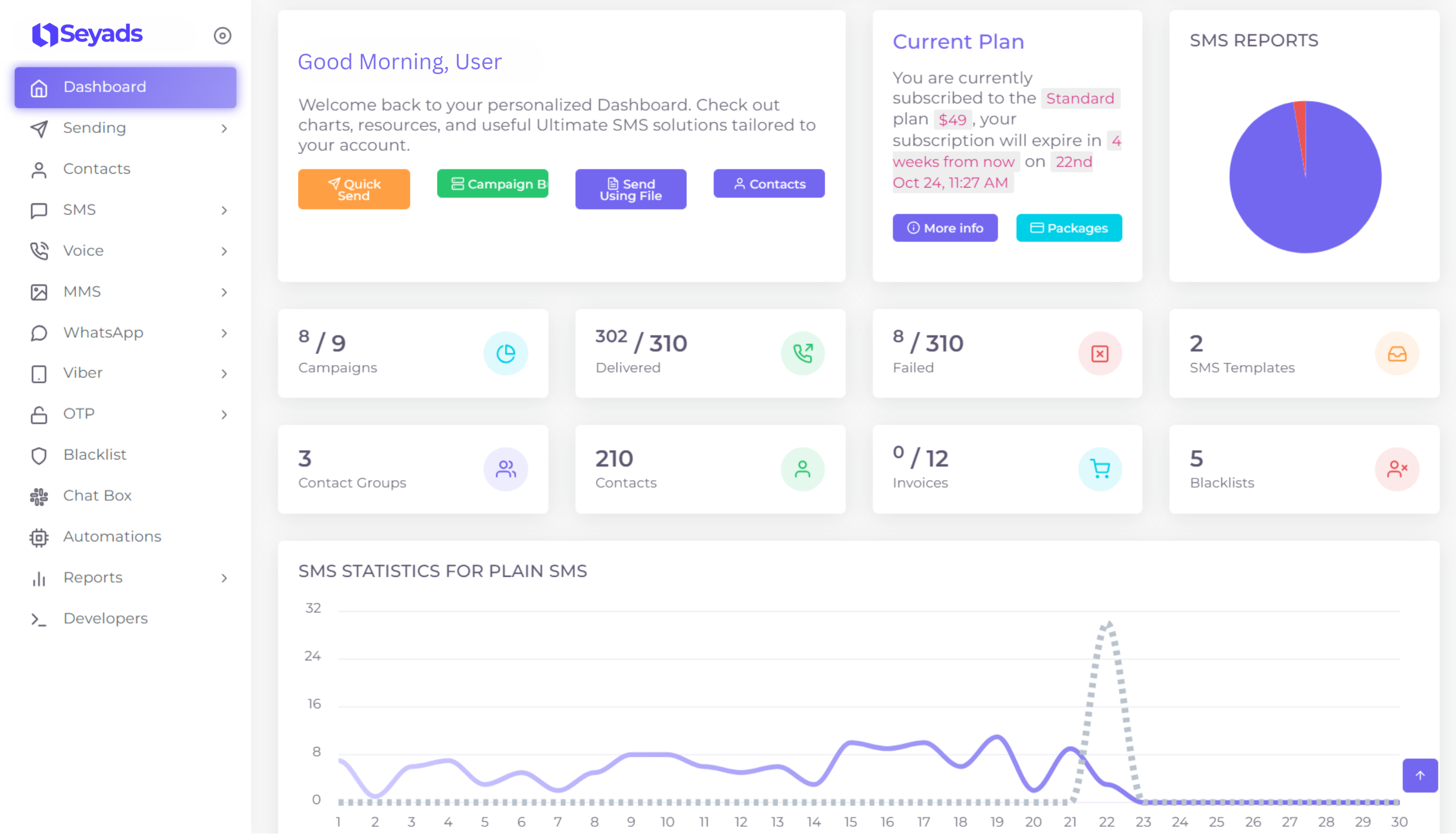Expand the Voice submenu chevron

coord(224,251)
